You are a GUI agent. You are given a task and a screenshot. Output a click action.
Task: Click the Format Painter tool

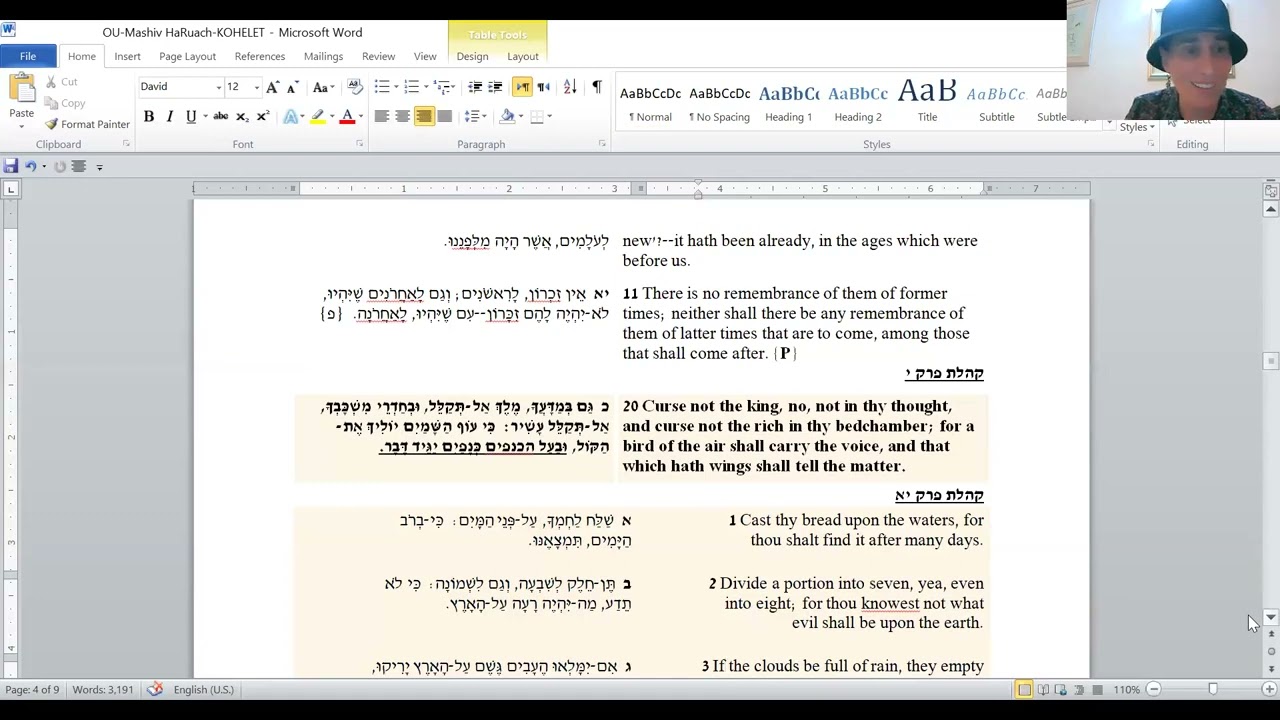[x=87, y=124]
